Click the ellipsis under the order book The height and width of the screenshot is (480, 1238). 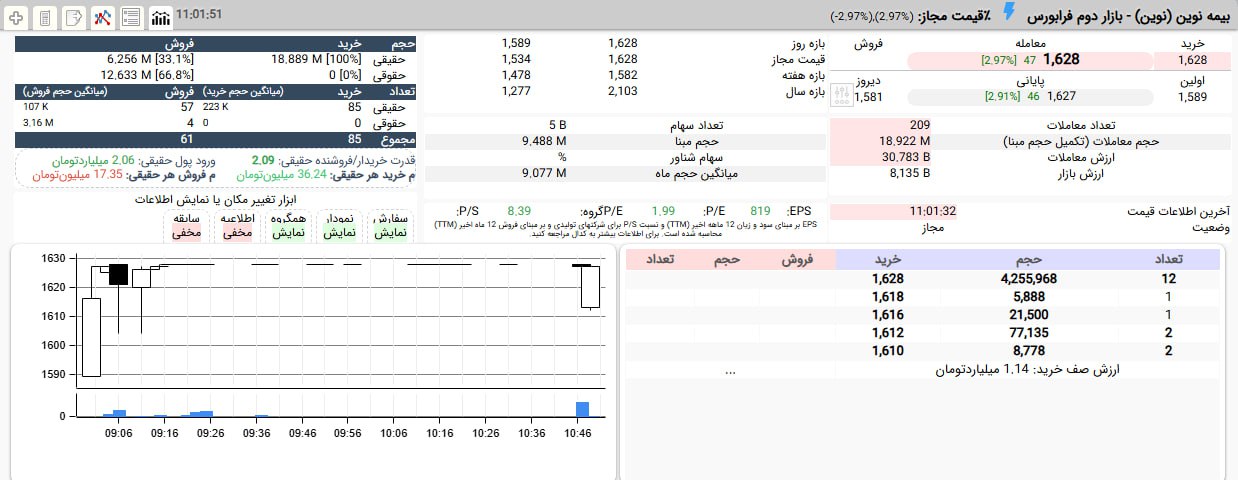pyautogui.click(x=730, y=370)
